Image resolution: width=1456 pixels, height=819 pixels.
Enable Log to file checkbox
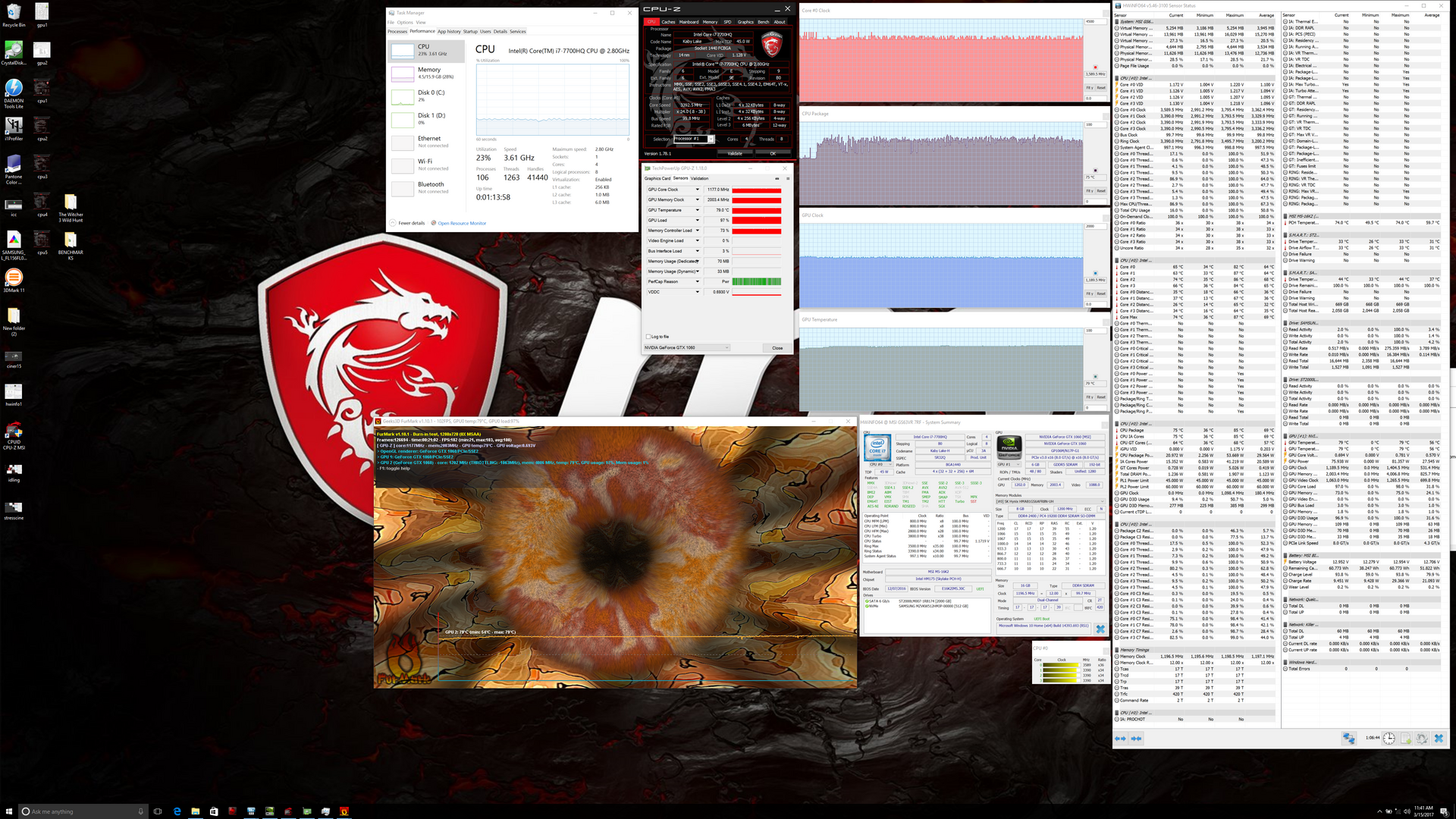(648, 337)
